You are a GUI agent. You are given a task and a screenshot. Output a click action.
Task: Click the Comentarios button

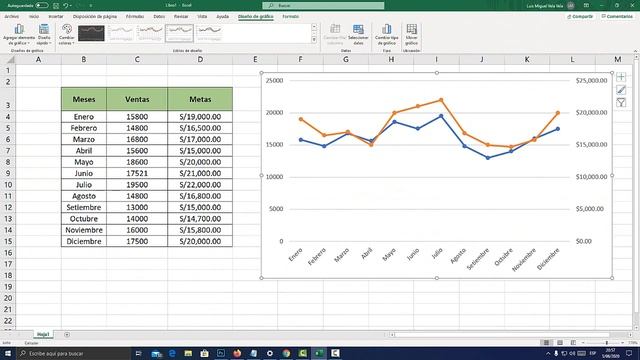617,17
